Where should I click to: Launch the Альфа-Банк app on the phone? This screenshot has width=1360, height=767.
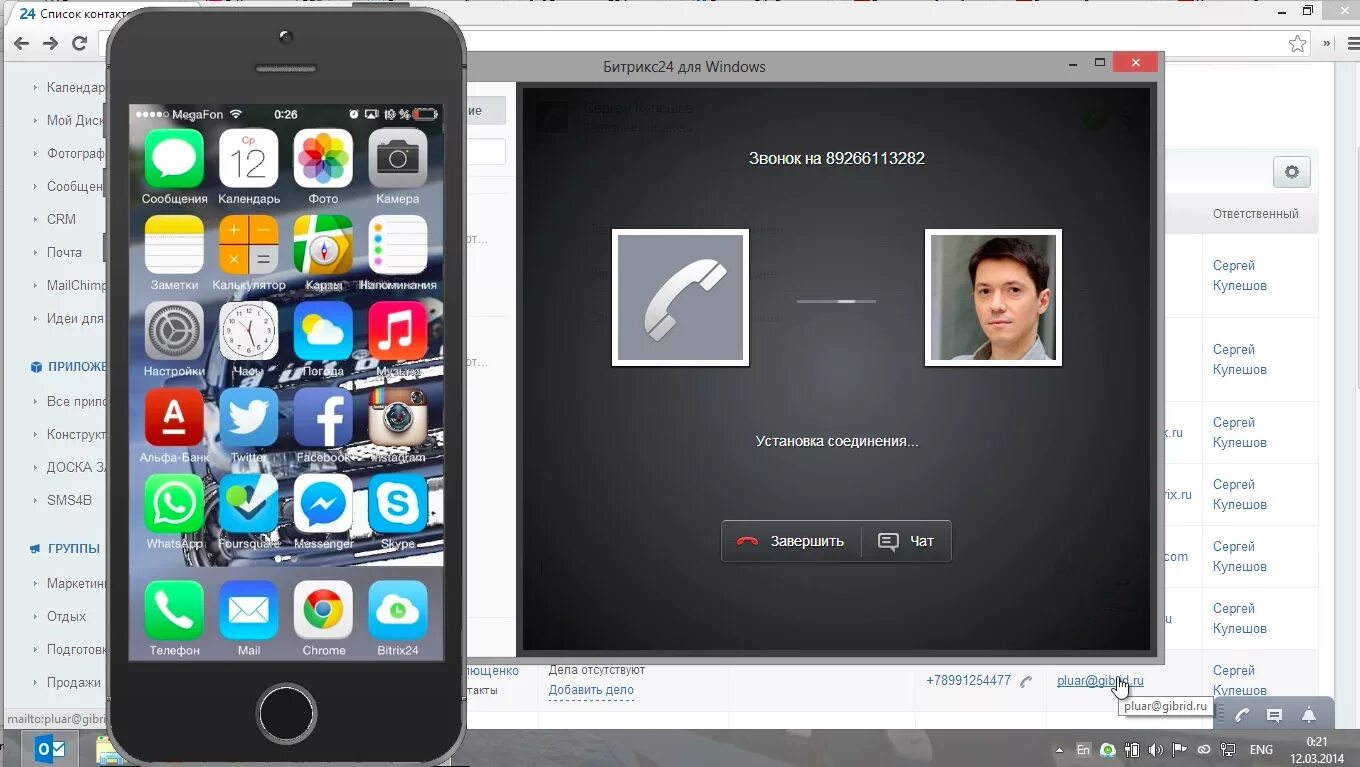click(174, 417)
